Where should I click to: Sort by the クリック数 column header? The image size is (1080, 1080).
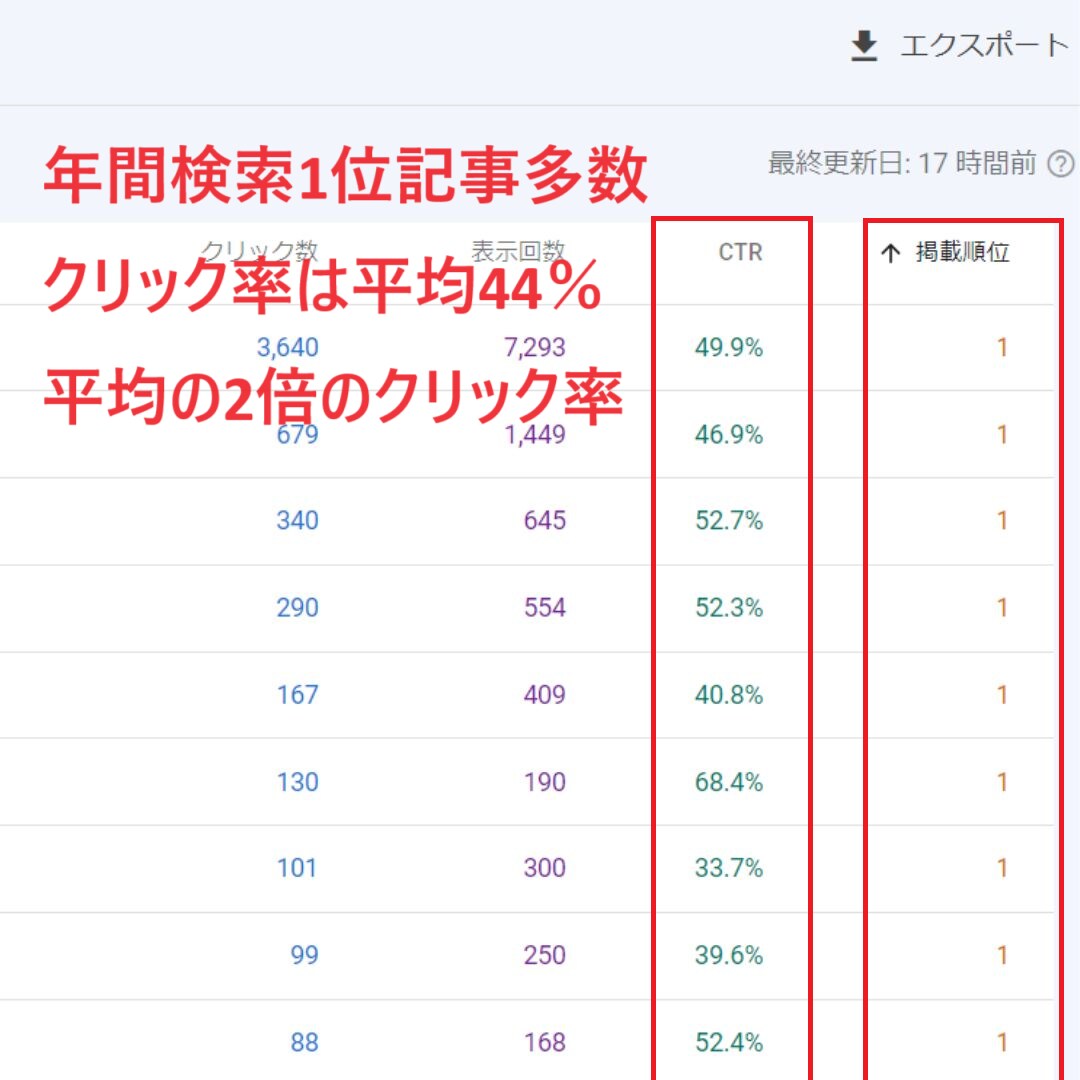(259, 251)
